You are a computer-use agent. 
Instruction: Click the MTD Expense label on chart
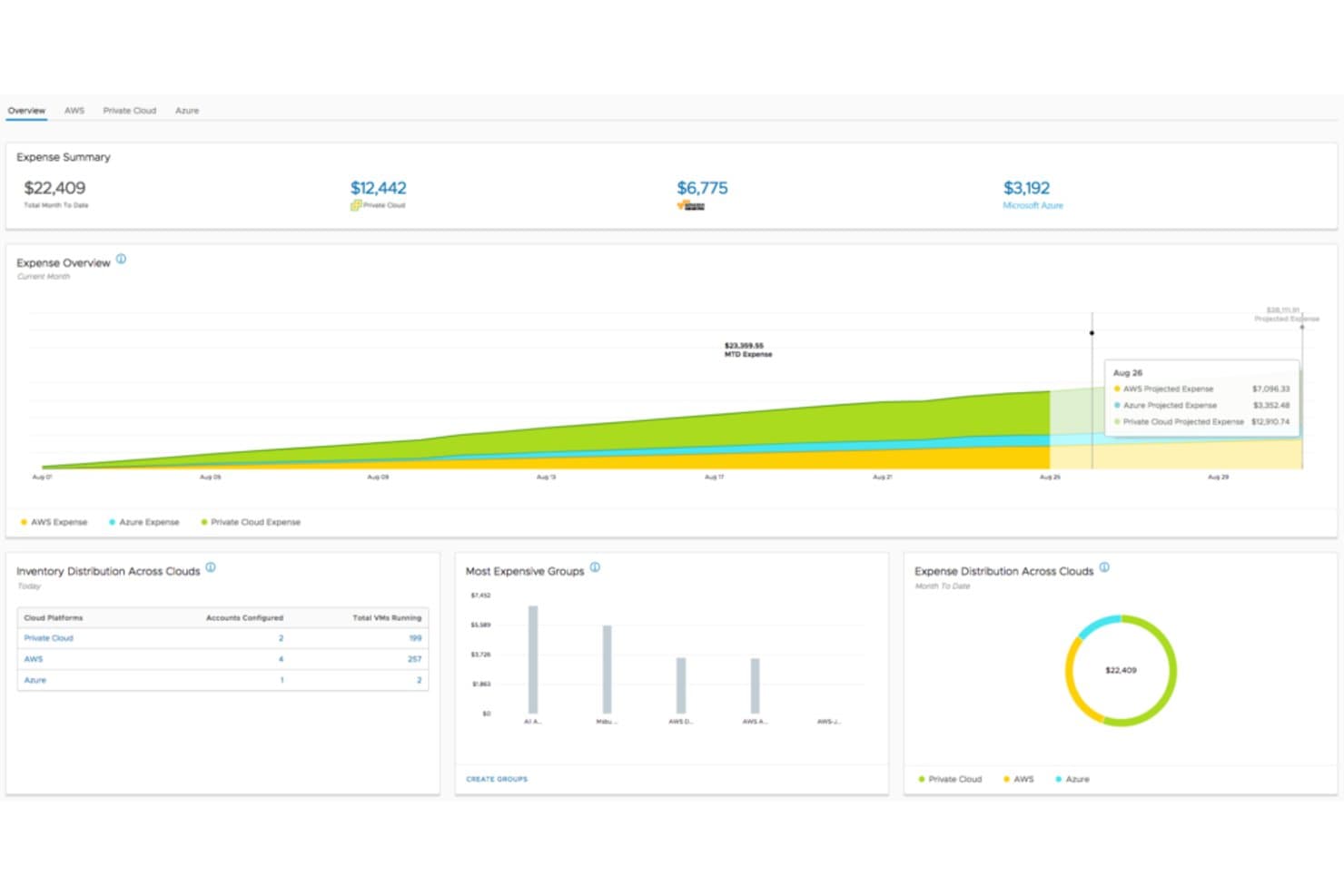pos(747,350)
